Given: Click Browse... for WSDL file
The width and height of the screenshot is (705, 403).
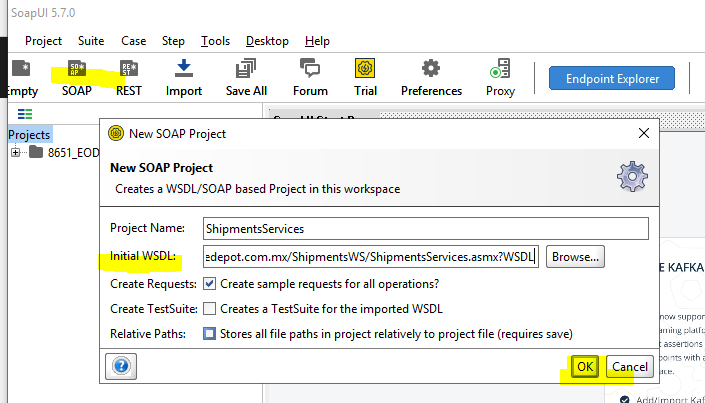Looking at the screenshot, I should tap(575, 256).
